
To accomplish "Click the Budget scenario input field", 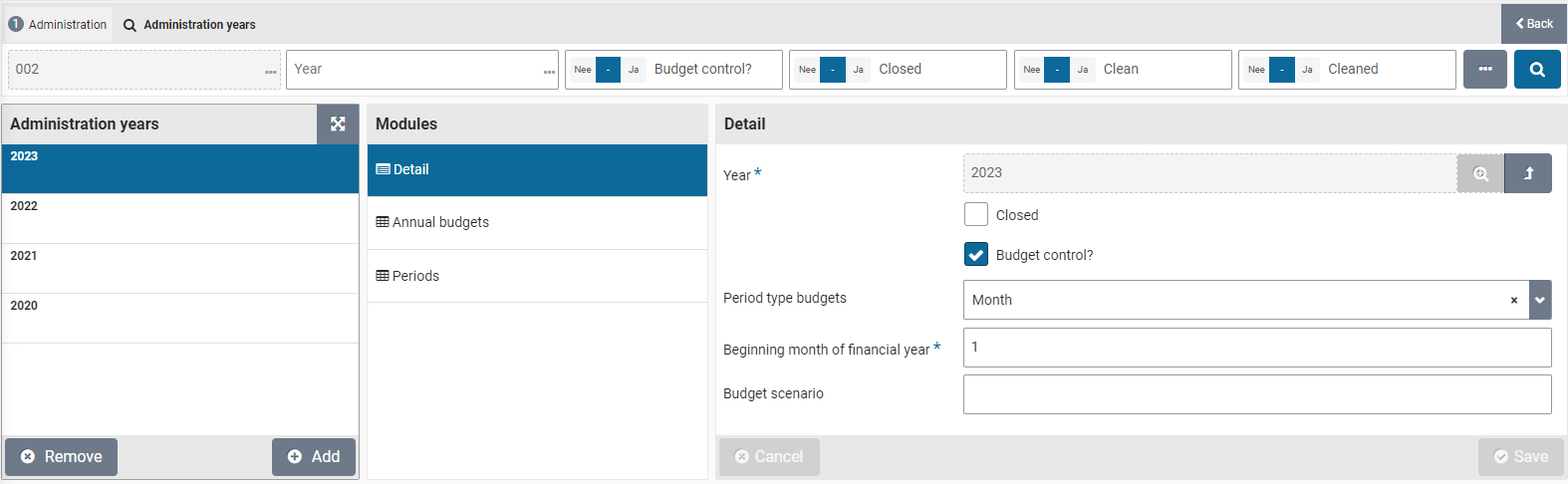I will pos(1256,394).
